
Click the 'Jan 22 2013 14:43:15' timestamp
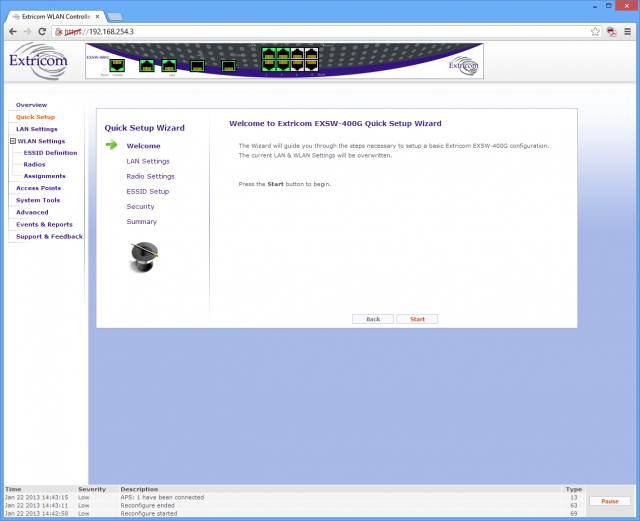point(36,497)
